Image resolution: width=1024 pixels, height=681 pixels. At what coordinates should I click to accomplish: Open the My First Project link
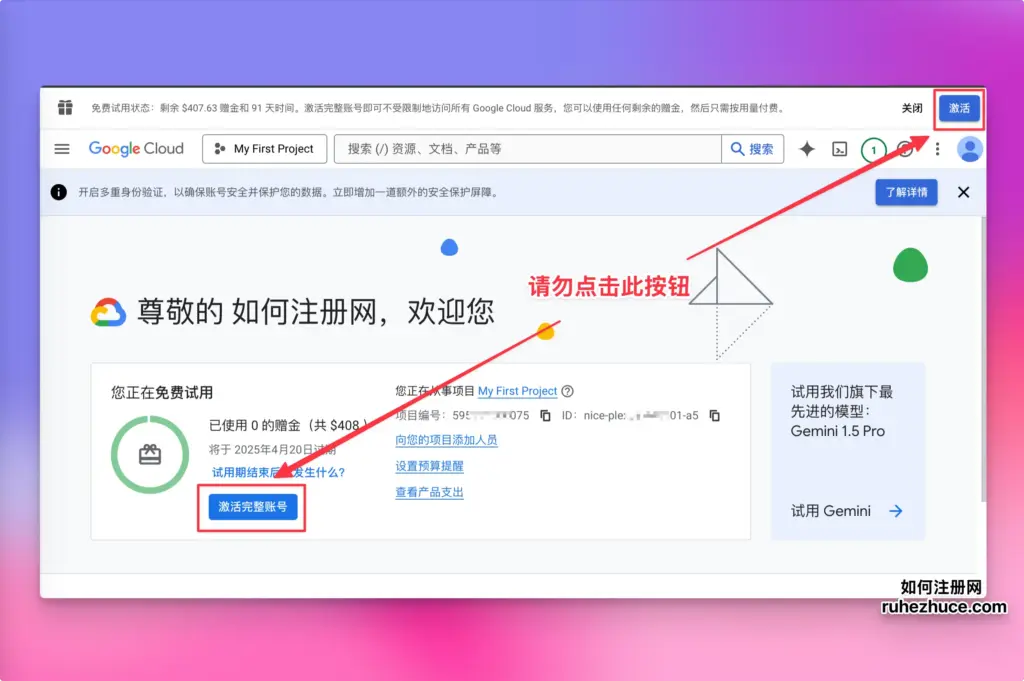click(517, 391)
